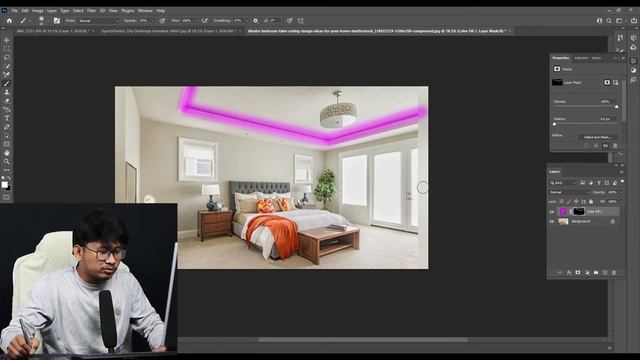Screen dimensions: 640x360
Task: Toggle visibility of Background layer
Action: (x=552, y=221)
